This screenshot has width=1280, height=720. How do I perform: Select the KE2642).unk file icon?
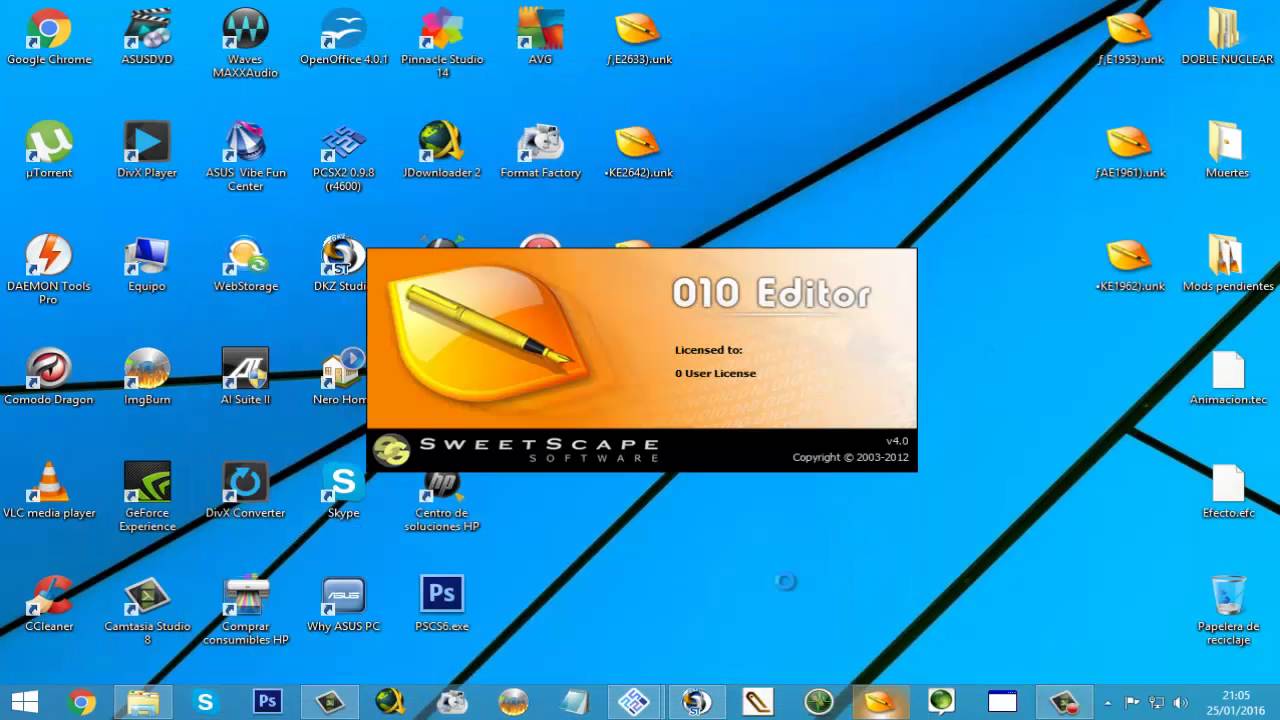638,150
